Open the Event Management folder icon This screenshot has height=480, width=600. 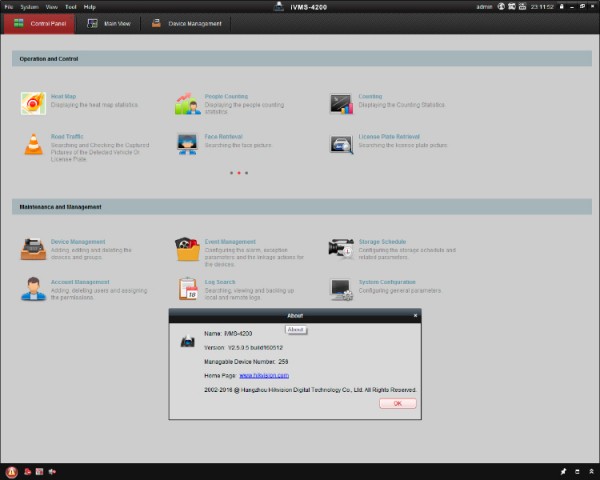tap(188, 249)
